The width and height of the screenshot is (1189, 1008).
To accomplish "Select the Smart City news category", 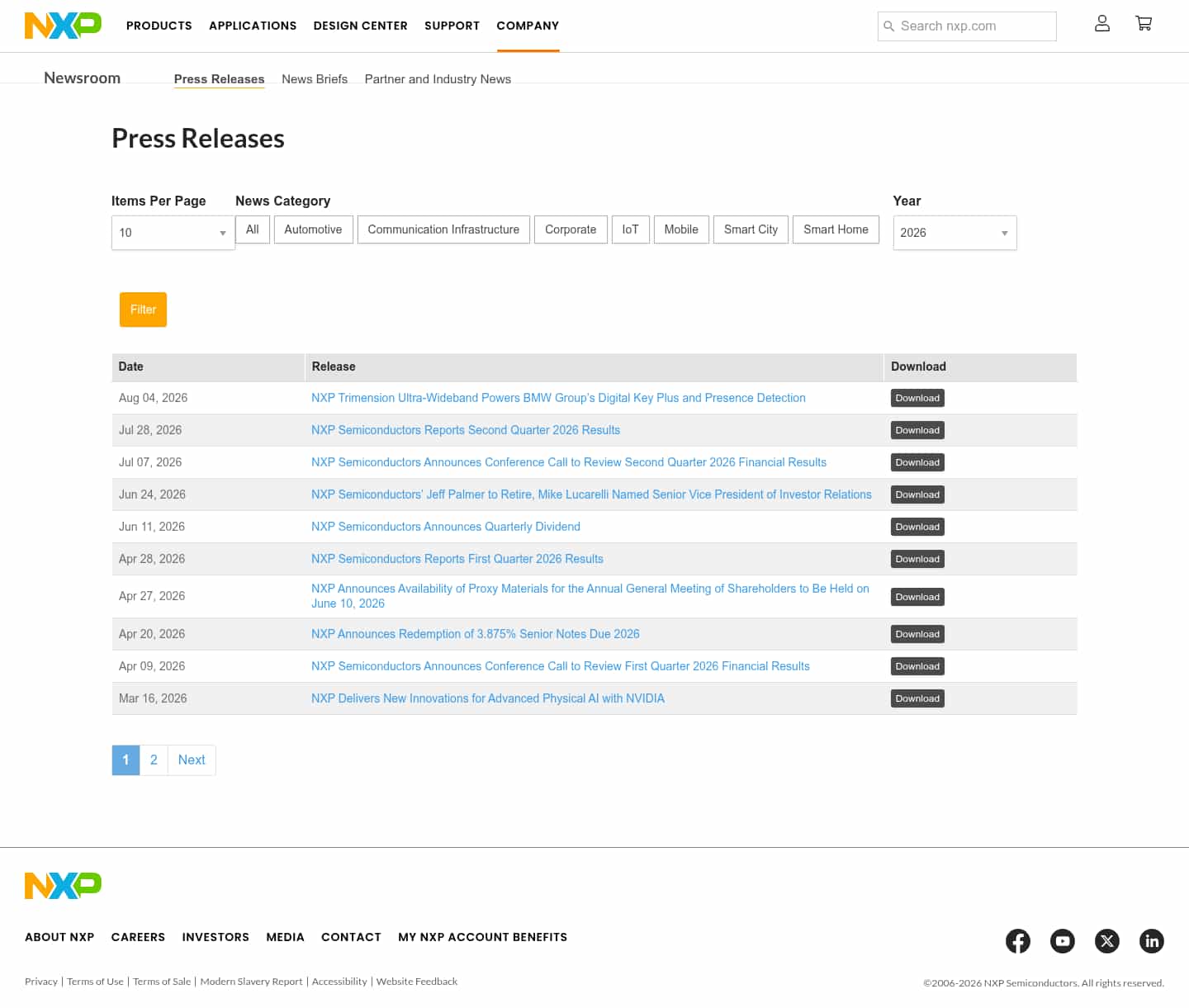I will click(x=751, y=230).
